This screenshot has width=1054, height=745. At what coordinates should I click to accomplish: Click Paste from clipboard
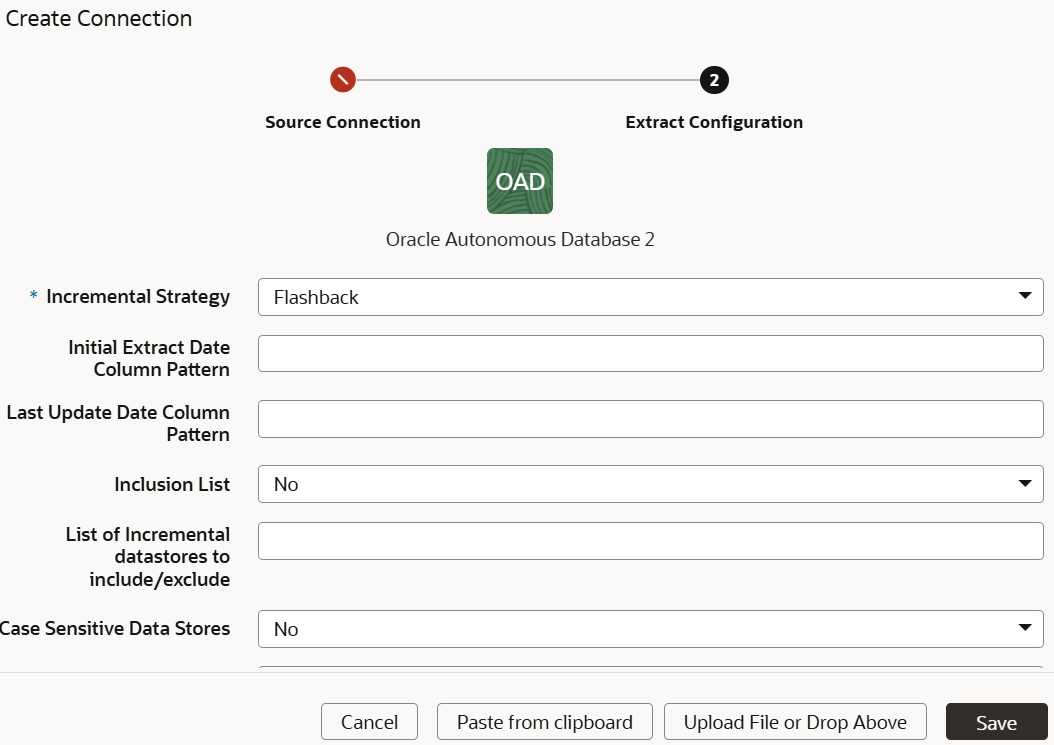[544, 721]
